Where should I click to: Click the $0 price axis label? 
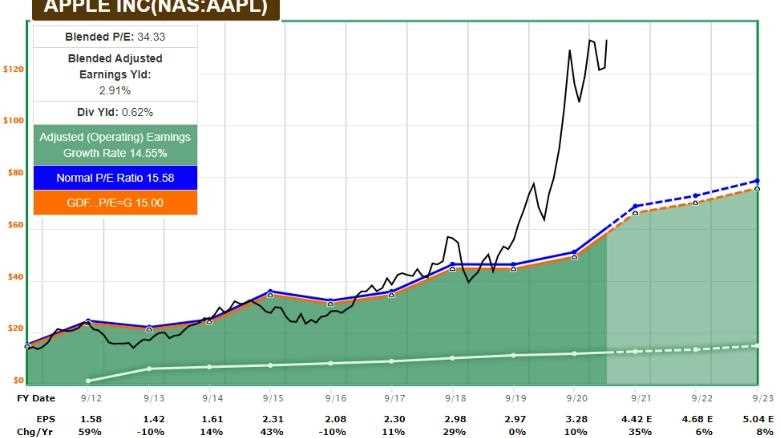[18, 380]
